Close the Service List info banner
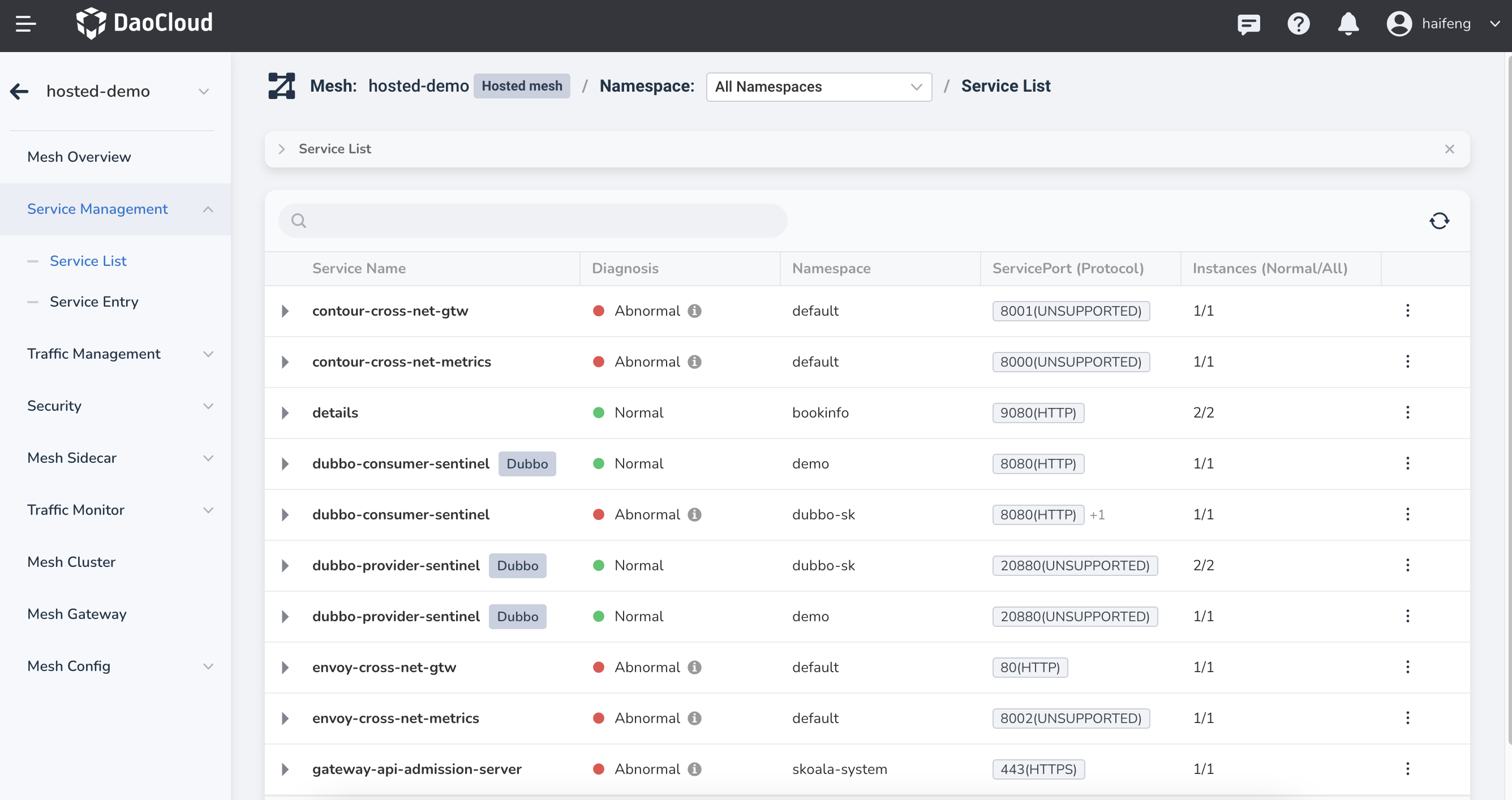Viewport: 1512px width, 800px height. (1449, 149)
